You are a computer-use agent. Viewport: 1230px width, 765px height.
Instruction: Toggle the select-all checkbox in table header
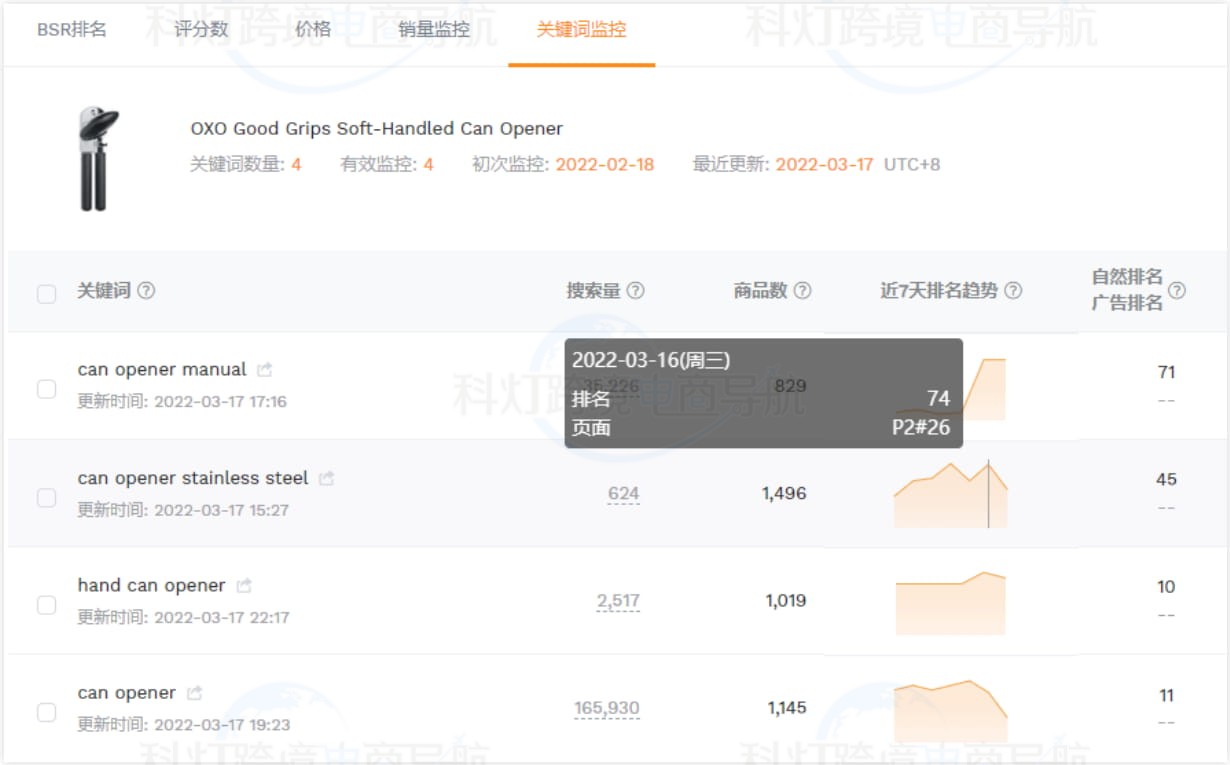point(46,293)
